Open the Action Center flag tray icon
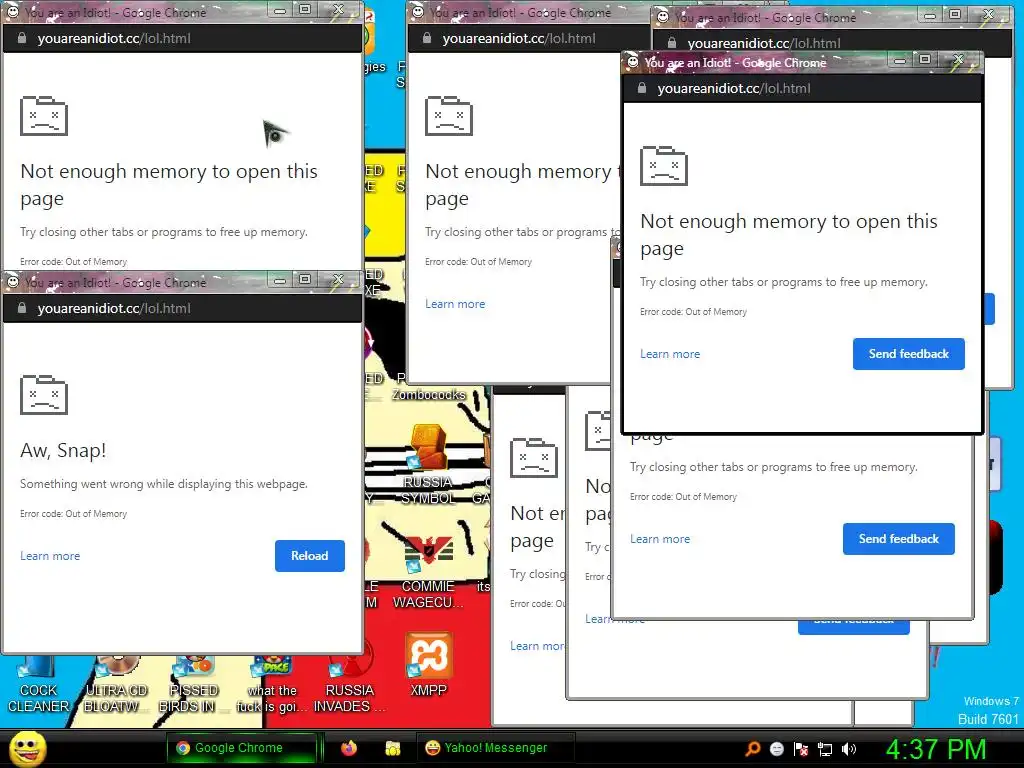Viewport: 1024px width, 768px height. coord(801,749)
